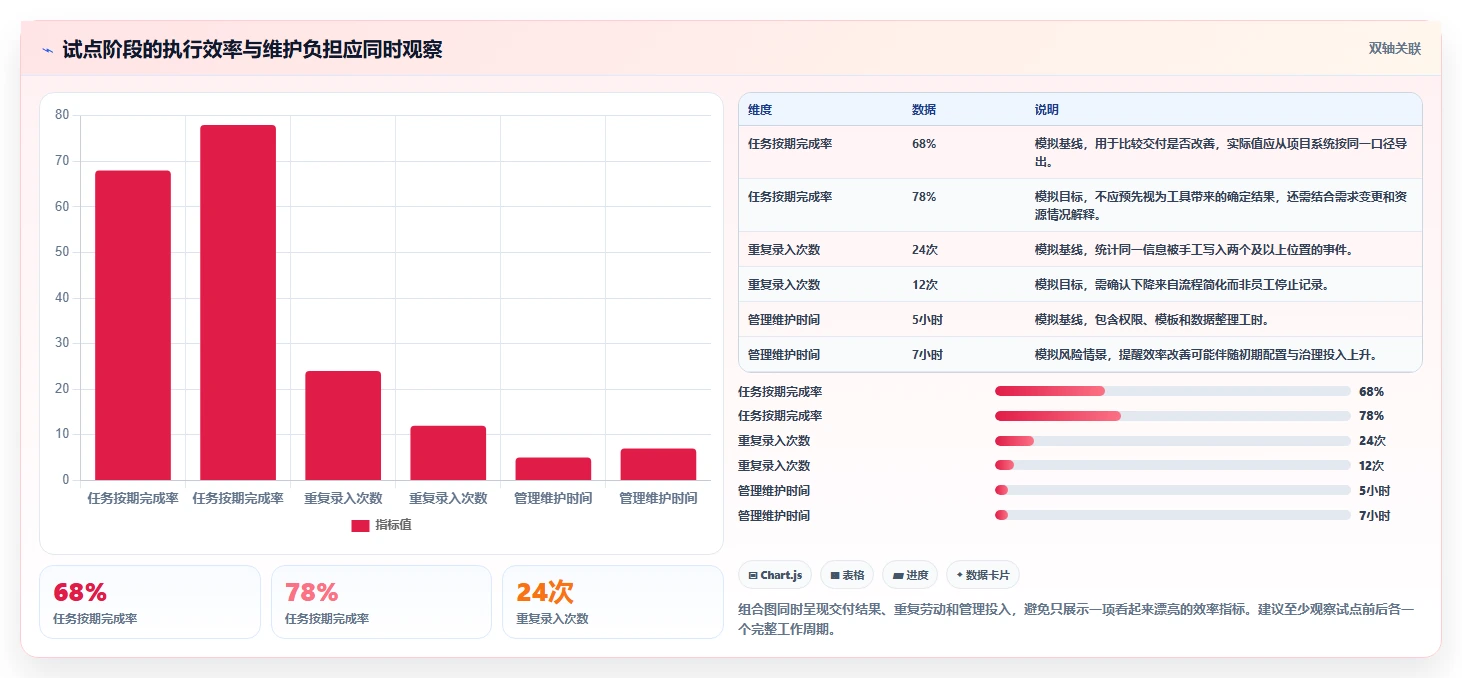Click the description starting 模拟基线，用于比较交付是否改善

(1221, 152)
